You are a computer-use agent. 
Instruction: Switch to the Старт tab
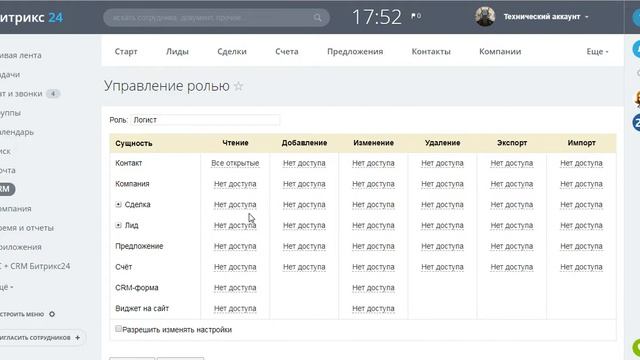tap(126, 51)
